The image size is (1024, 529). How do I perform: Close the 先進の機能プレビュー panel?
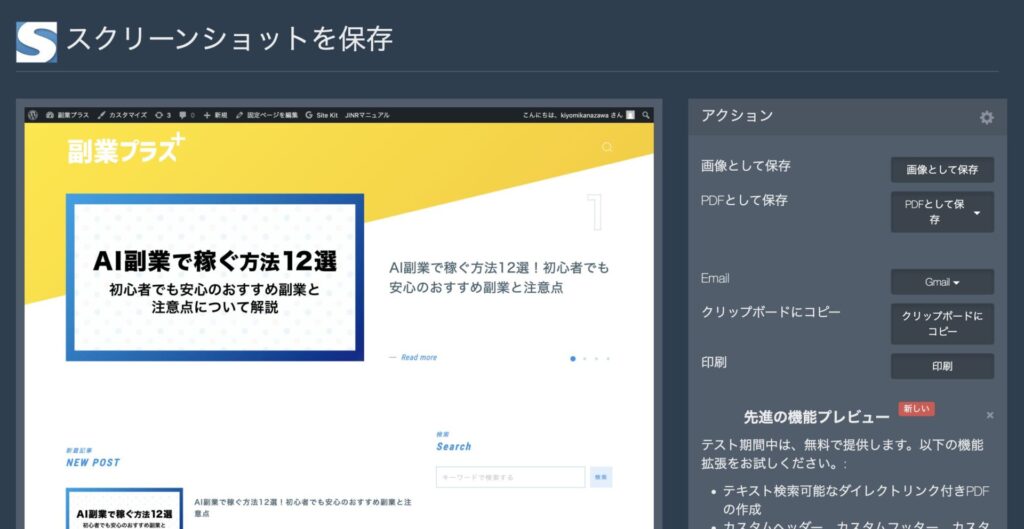coord(989,415)
